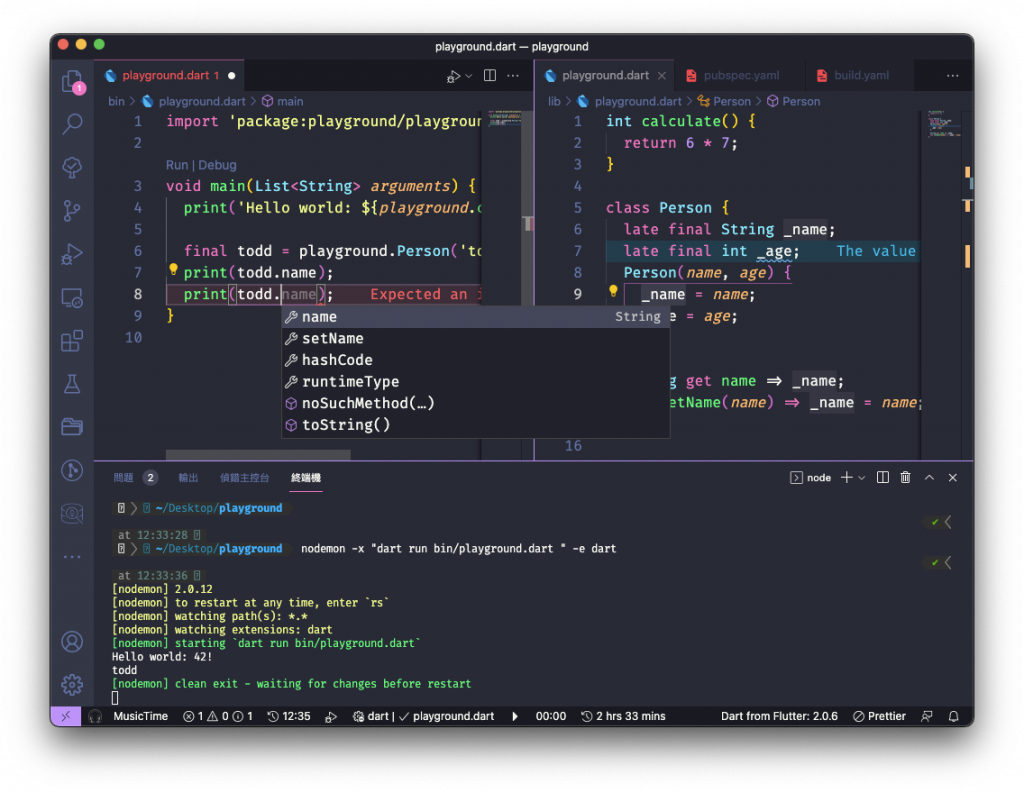Image resolution: width=1024 pixels, height=793 pixels.
Task: Click the left editor minimap
Action: coord(504,121)
